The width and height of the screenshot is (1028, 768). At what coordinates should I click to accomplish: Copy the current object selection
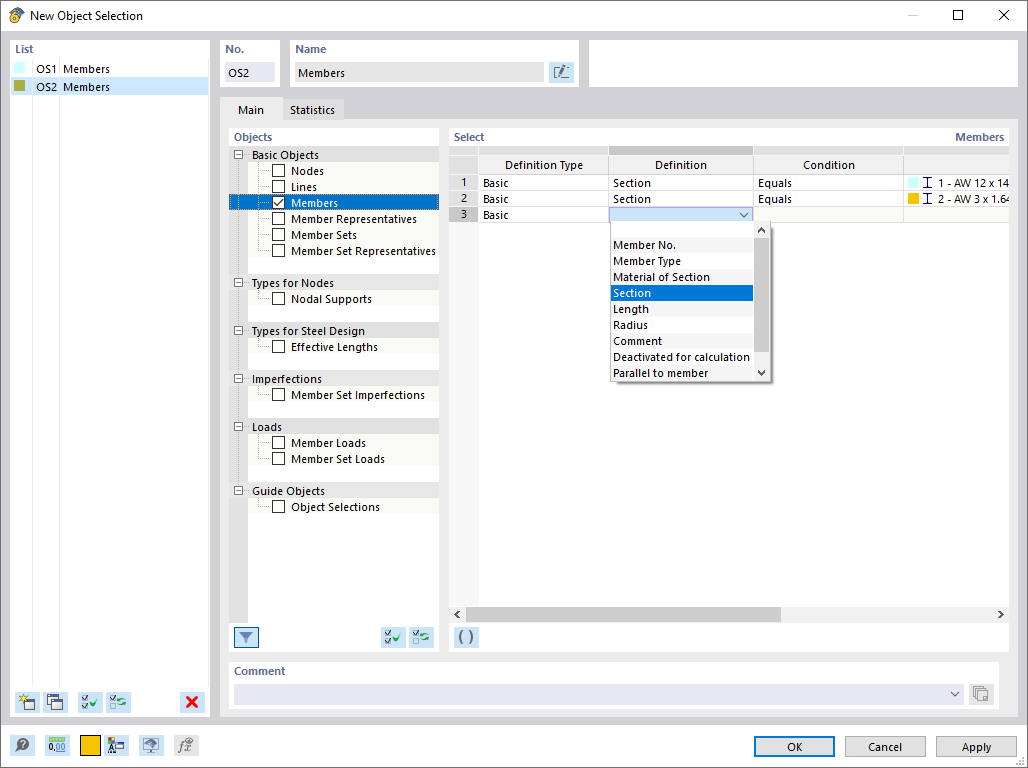click(55, 702)
